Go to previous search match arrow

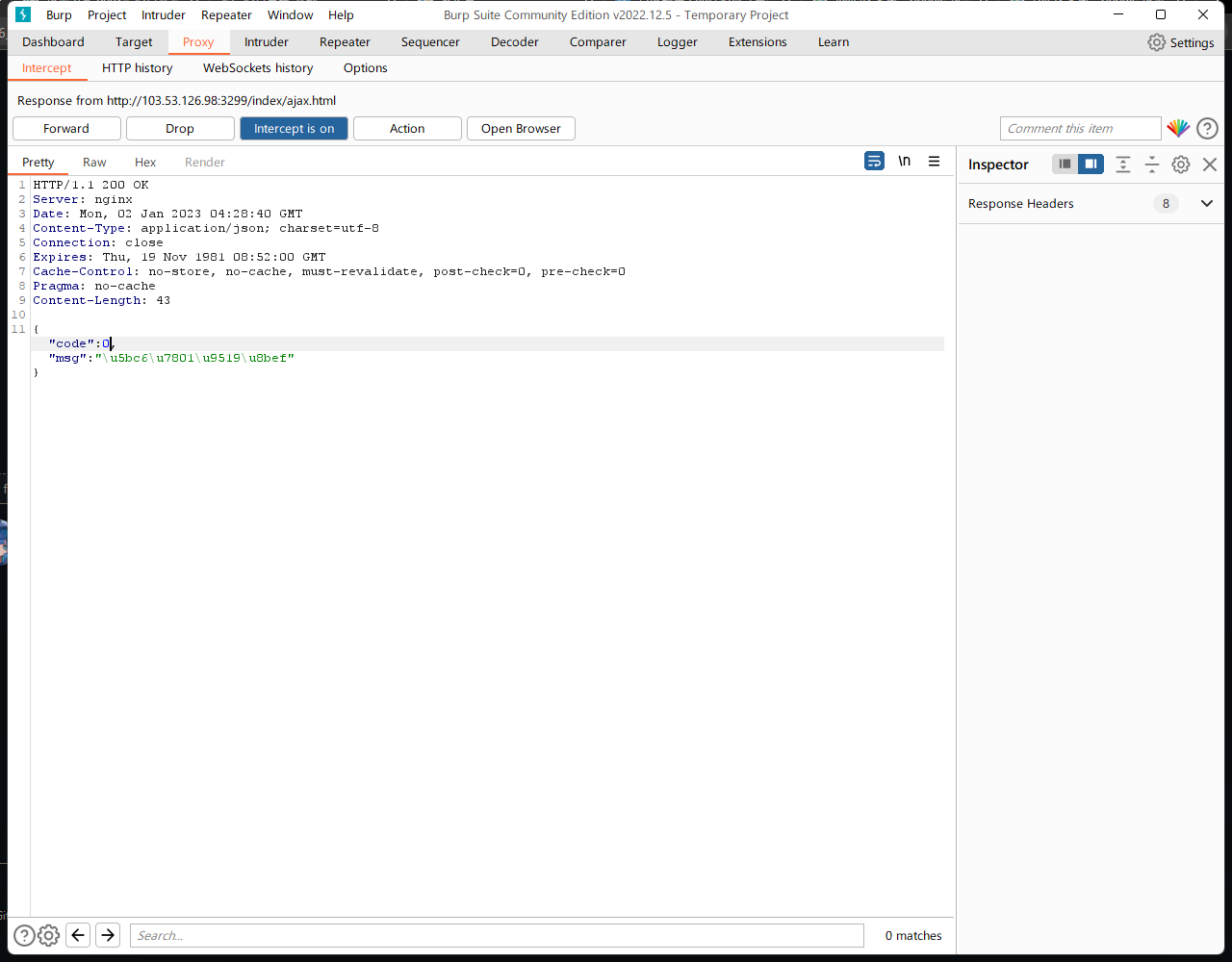(x=79, y=935)
